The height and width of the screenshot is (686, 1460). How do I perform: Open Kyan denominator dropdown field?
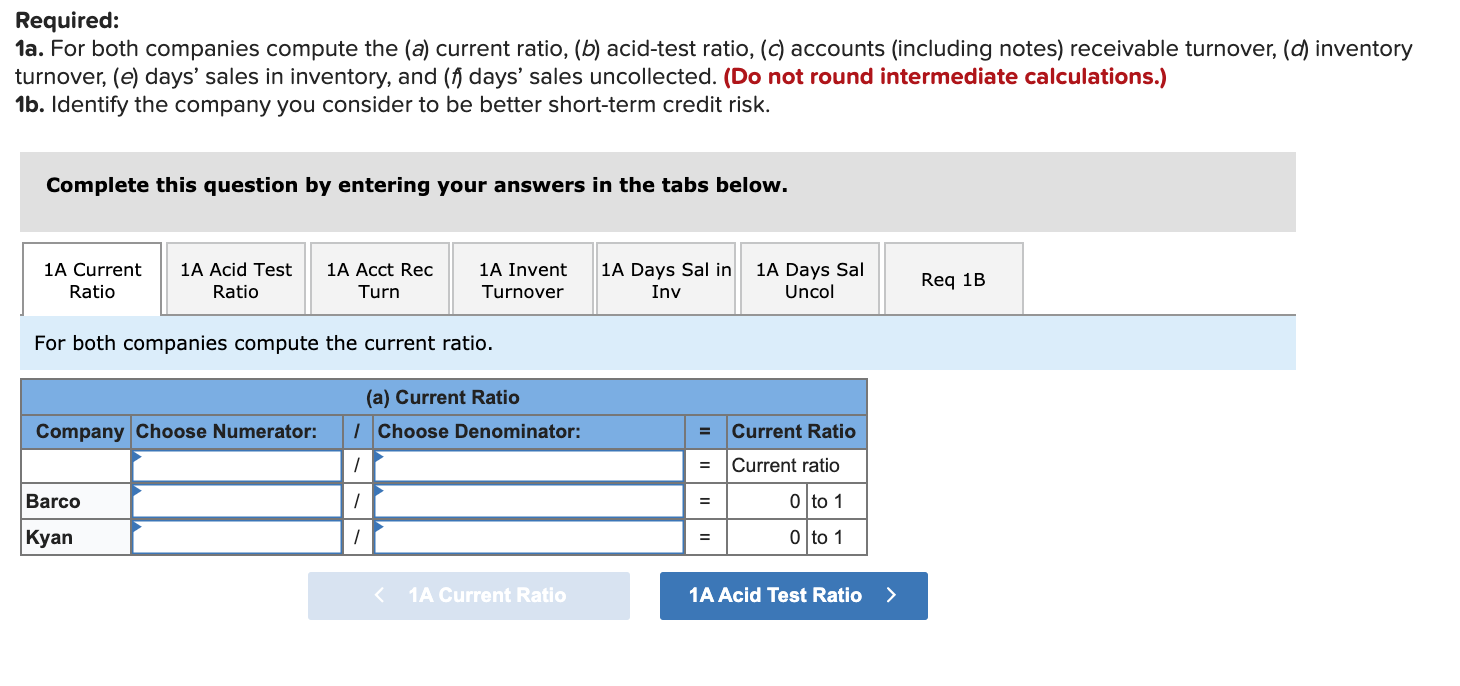(529, 537)
